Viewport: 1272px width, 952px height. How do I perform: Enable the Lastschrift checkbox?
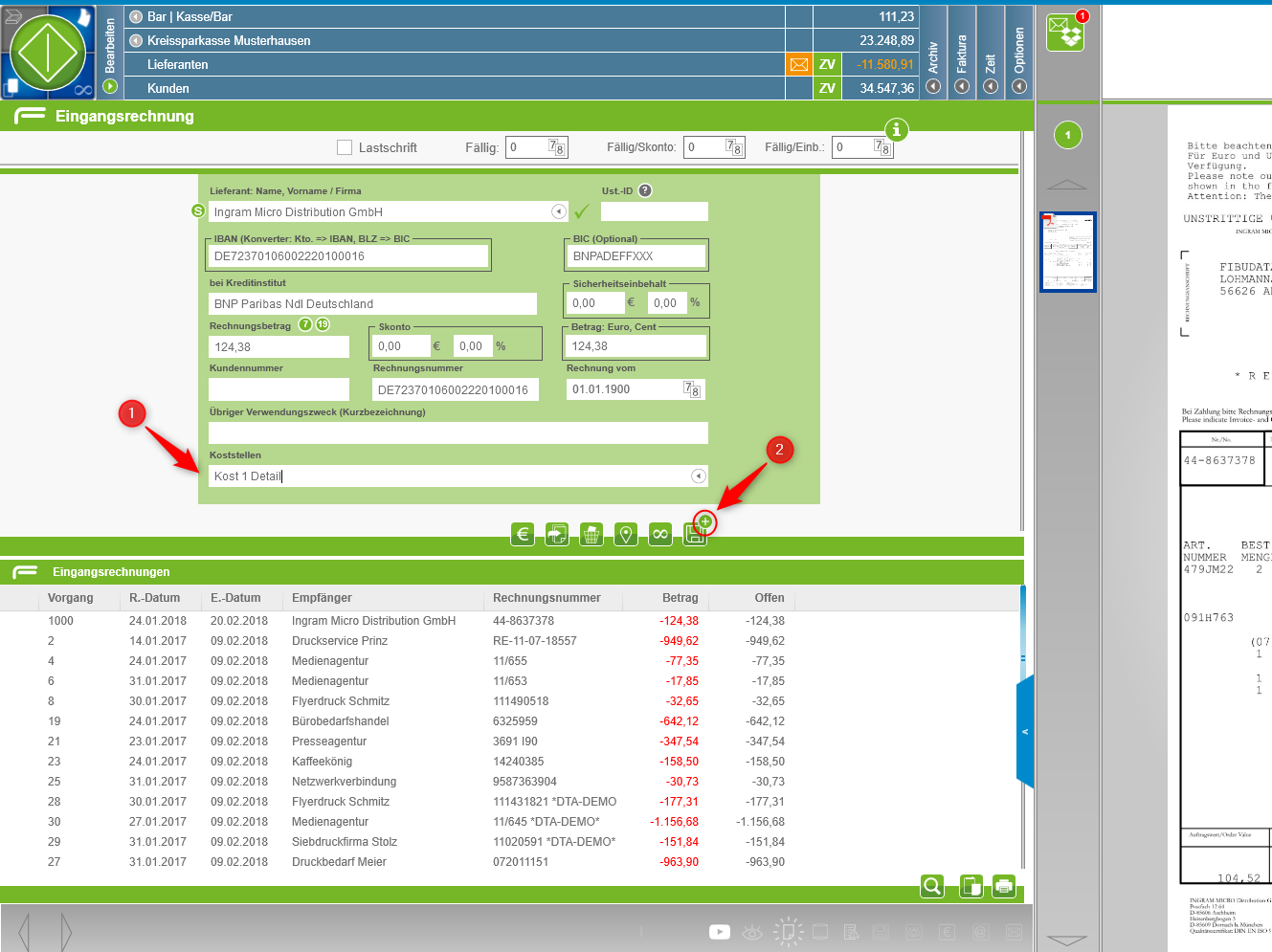pyautogui.click(x=345, y=147)
